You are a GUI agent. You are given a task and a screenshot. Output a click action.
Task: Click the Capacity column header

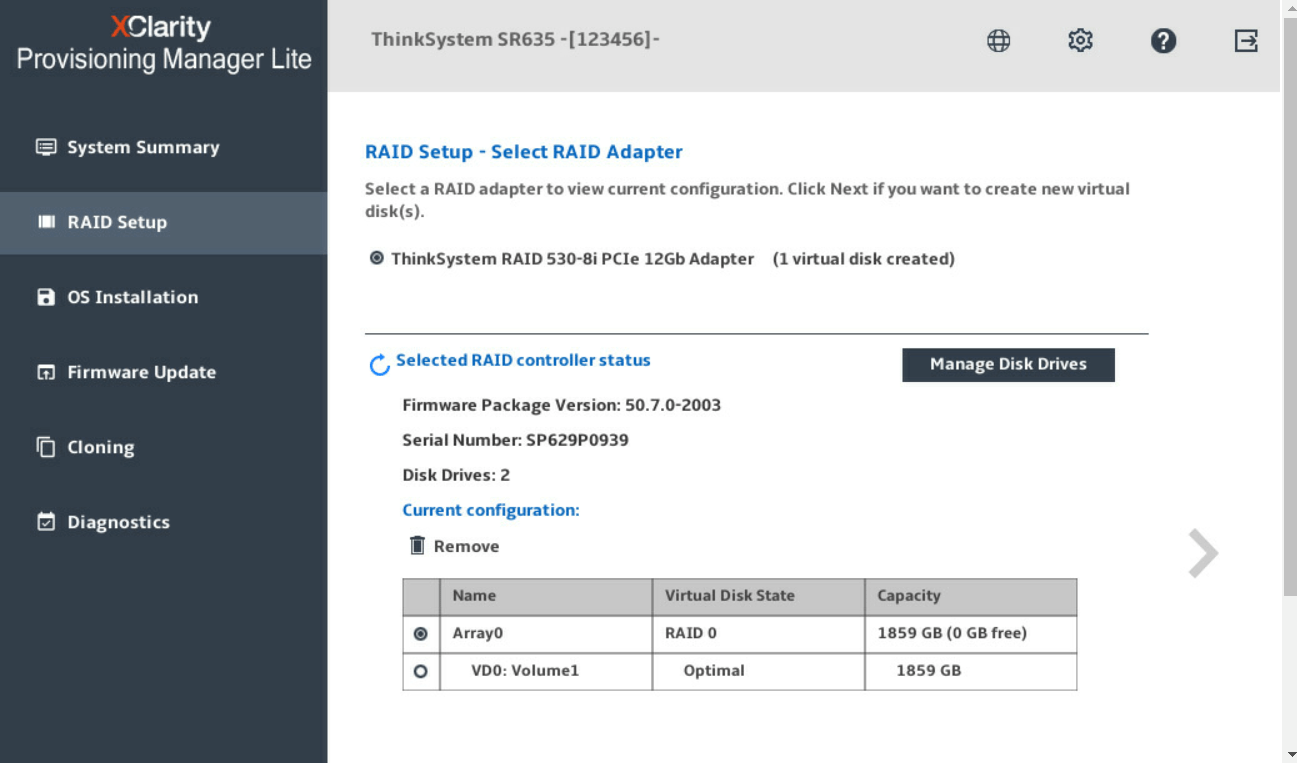point(971,596)
